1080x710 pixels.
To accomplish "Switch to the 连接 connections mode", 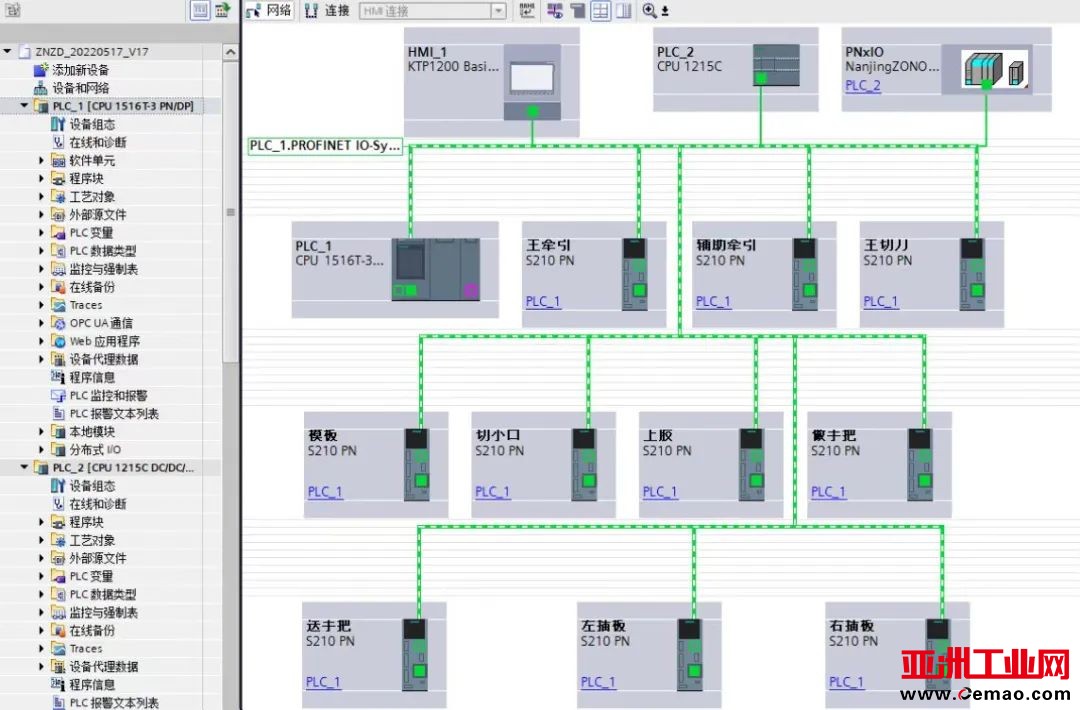I will pos(327,10).
